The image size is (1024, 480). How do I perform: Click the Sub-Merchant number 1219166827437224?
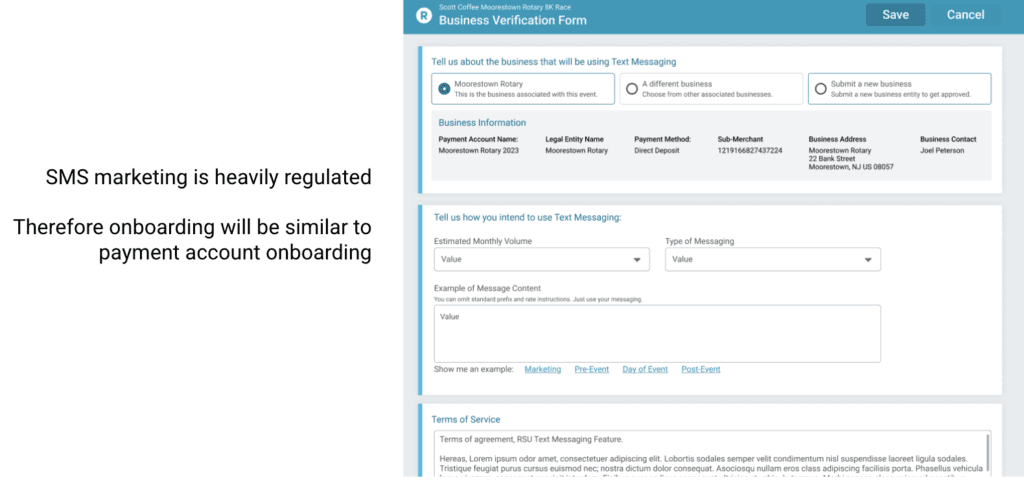(749, 150)
